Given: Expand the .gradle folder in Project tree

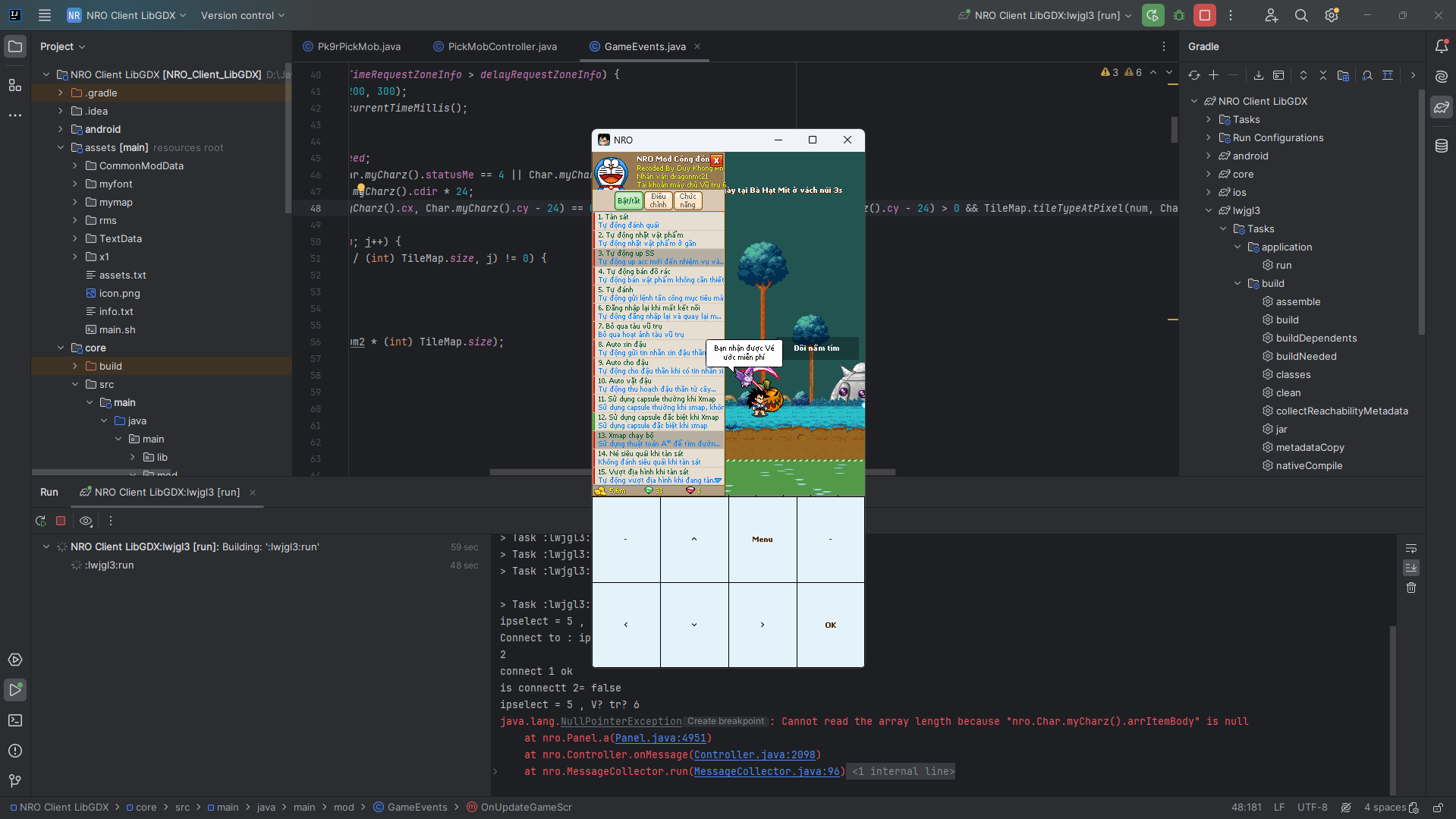Looking at the screenshot, I should (61, 93).
